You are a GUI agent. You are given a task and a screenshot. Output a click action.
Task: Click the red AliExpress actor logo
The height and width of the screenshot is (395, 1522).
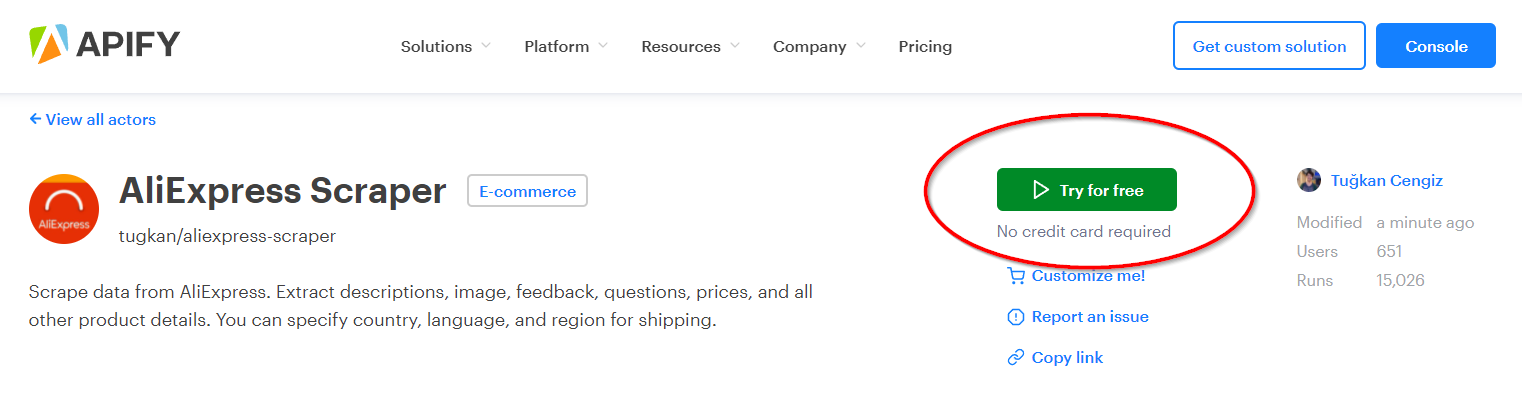click(x=63, y=209)
